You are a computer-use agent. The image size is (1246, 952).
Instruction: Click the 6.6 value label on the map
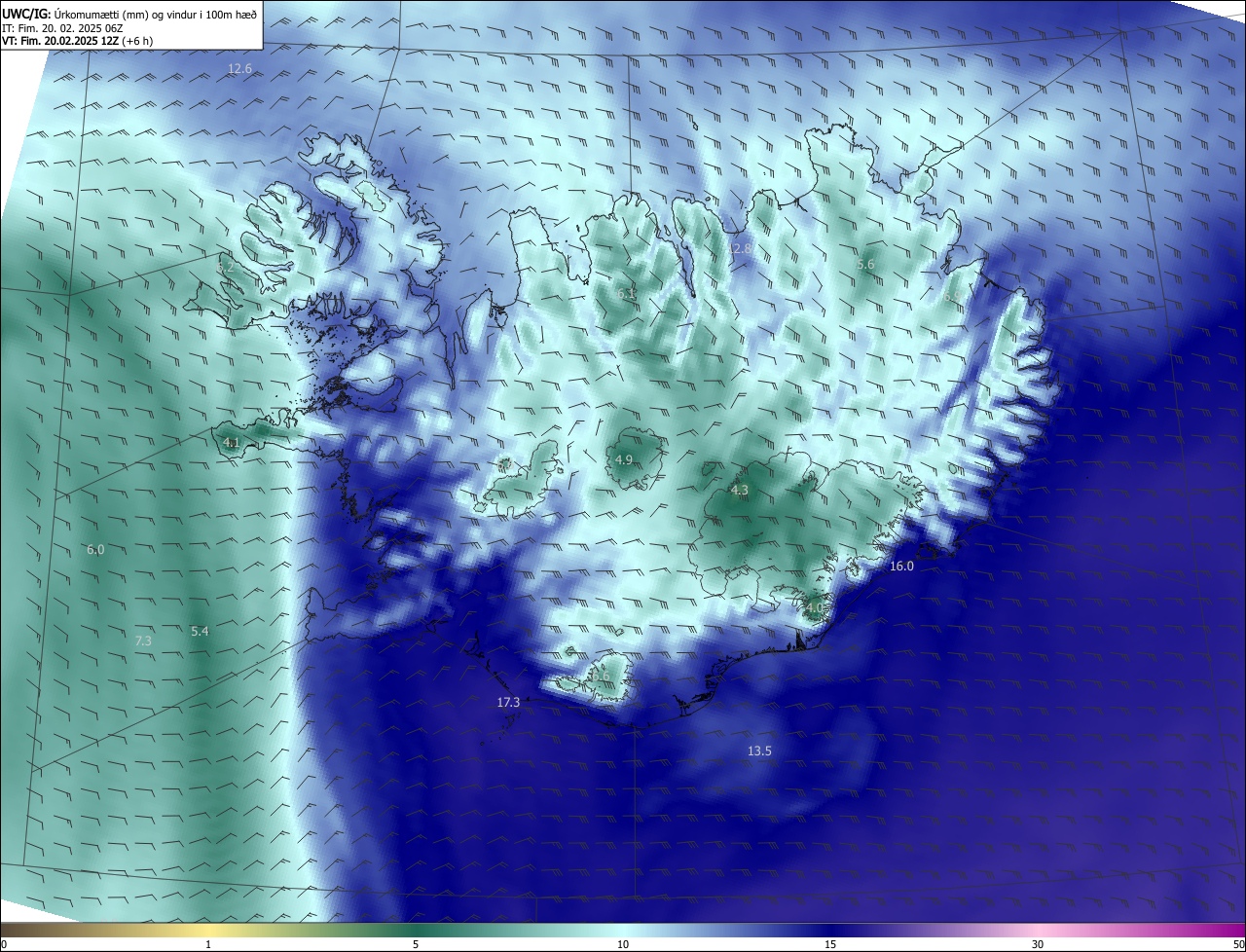[600, 677]
